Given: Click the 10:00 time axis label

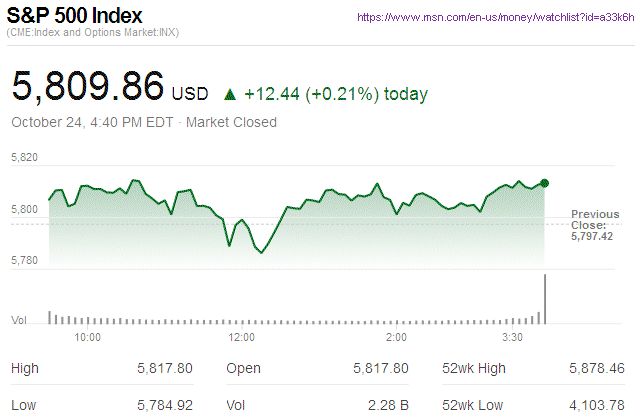Looking at the screenshot, I should pyautogui.click(x=88, y=337).
